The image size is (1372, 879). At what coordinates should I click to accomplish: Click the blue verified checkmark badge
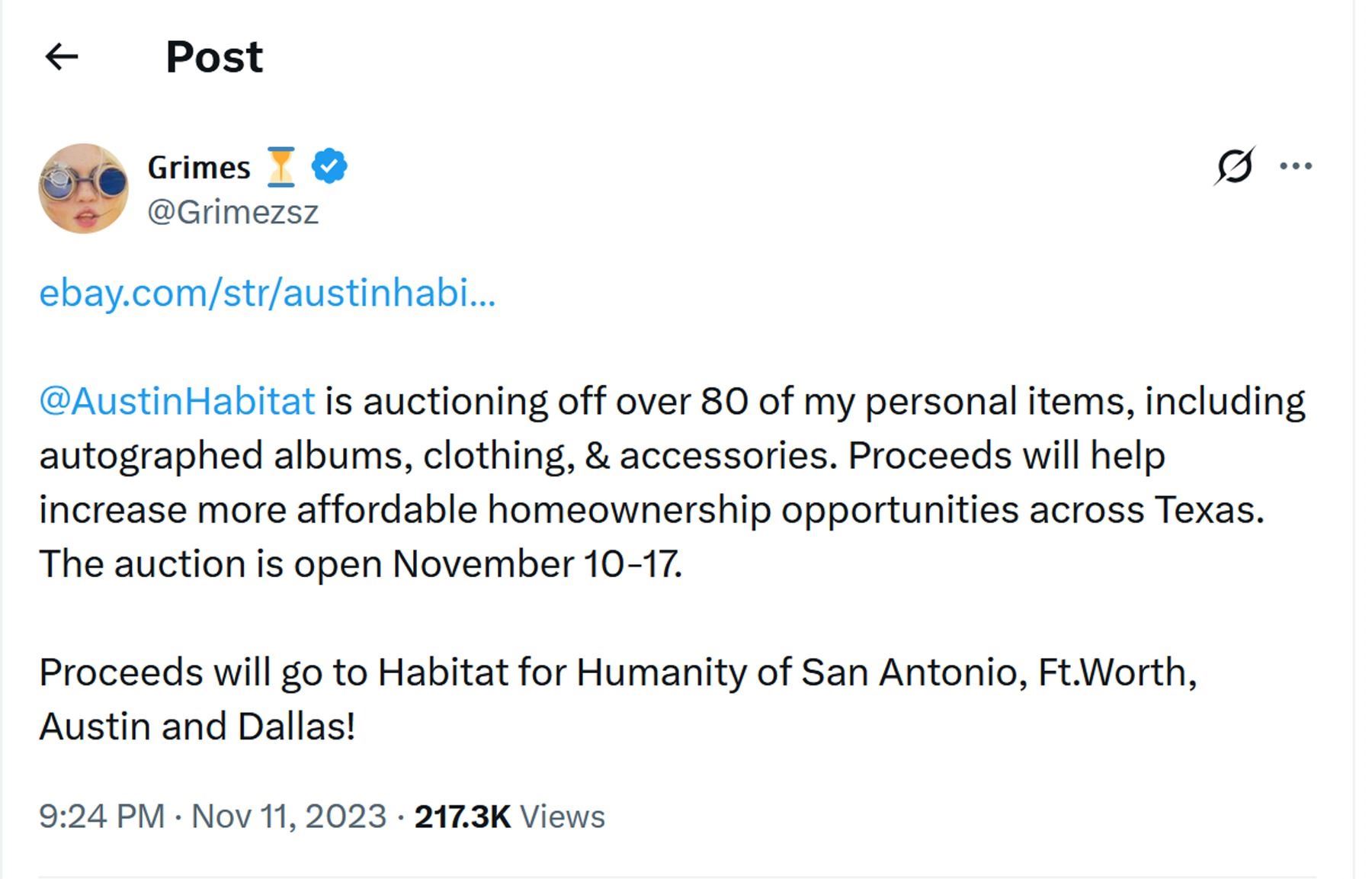click(x=329, y=167)
